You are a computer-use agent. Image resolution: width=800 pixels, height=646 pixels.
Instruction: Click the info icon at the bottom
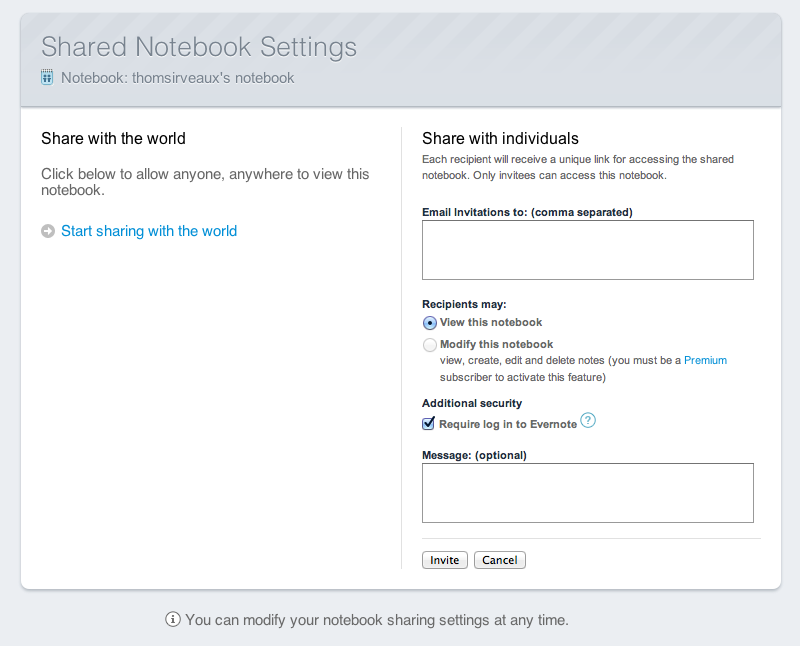(x=172, y=619)
